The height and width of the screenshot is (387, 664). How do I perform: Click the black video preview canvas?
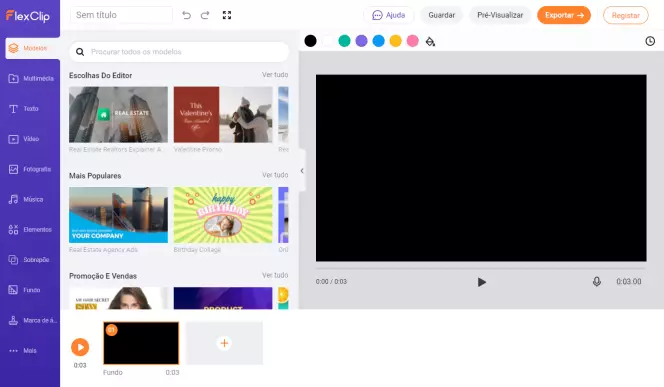click(481, 168)
